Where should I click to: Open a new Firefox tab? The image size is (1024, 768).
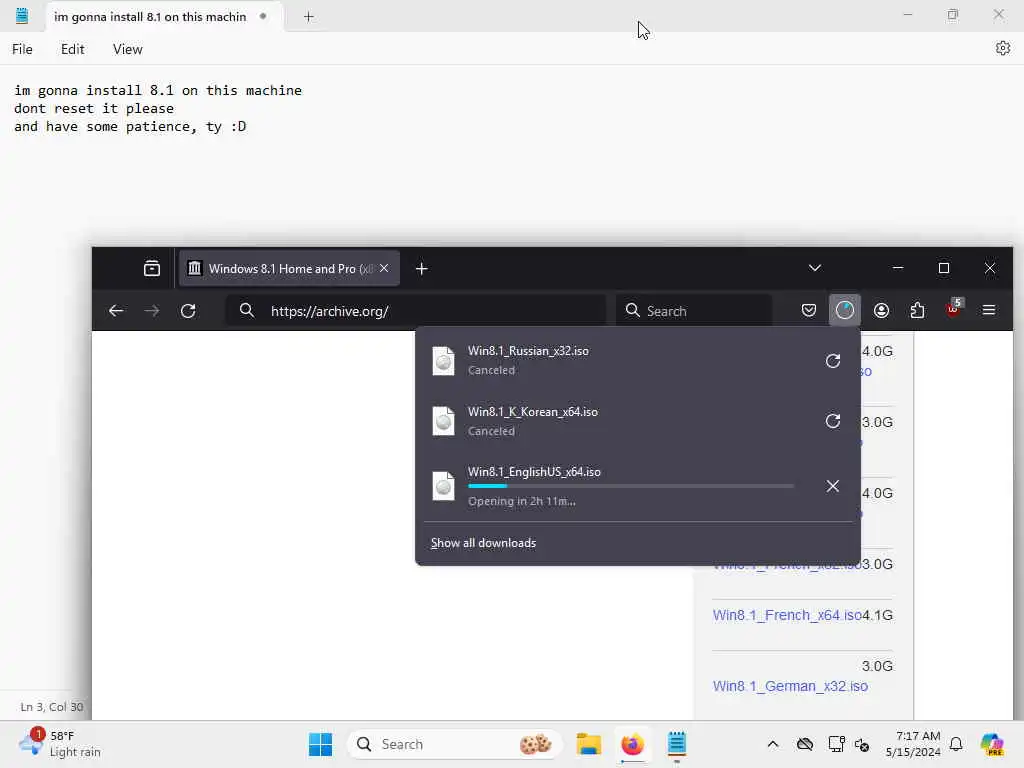pos(421,268)
